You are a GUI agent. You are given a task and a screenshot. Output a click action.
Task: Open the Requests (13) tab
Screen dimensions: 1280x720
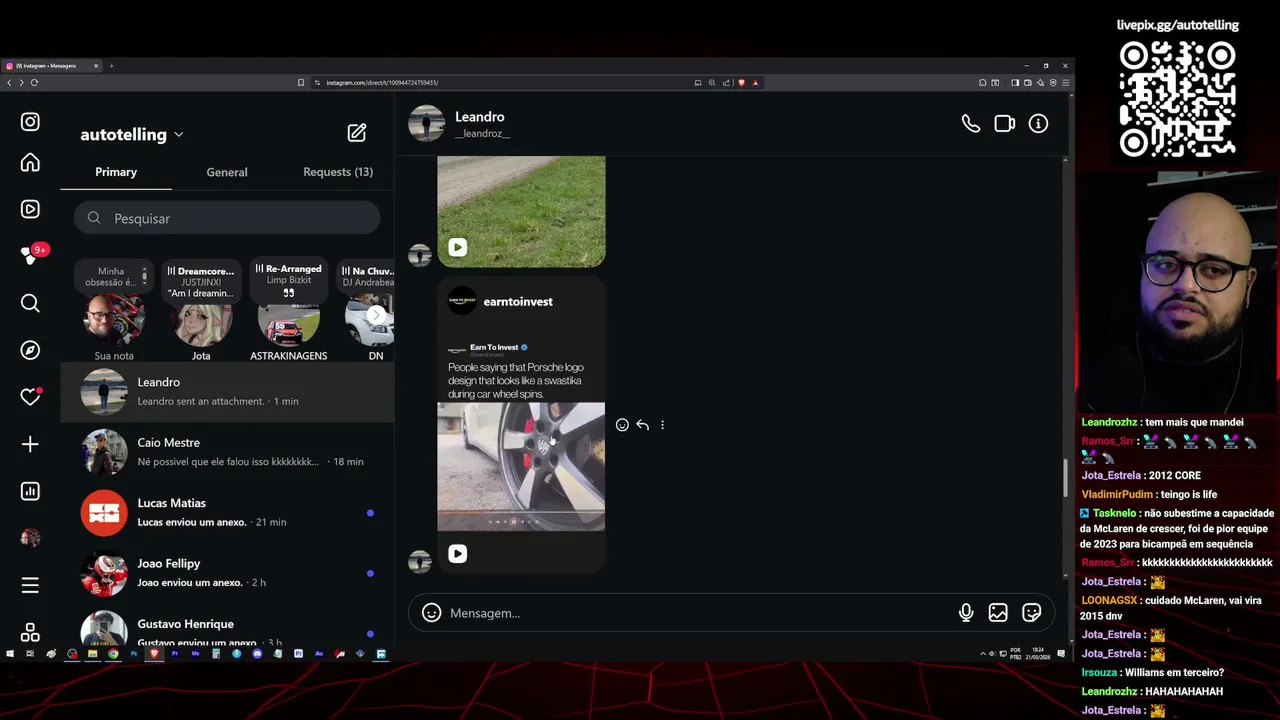(338, 172)
